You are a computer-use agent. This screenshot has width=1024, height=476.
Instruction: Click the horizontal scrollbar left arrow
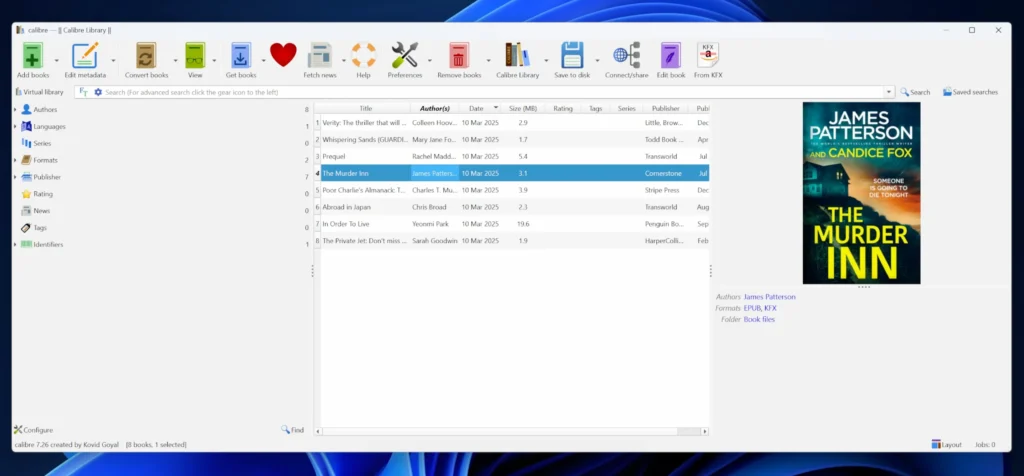[x=319, y=432]
